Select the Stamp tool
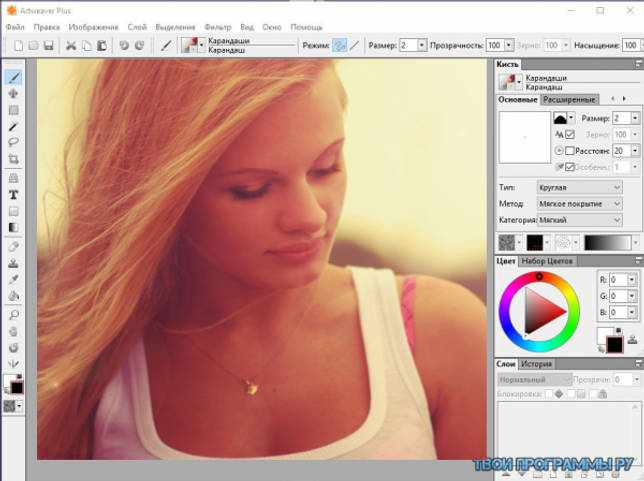Screen dimensions: 644x481 (x=14, y=263)
